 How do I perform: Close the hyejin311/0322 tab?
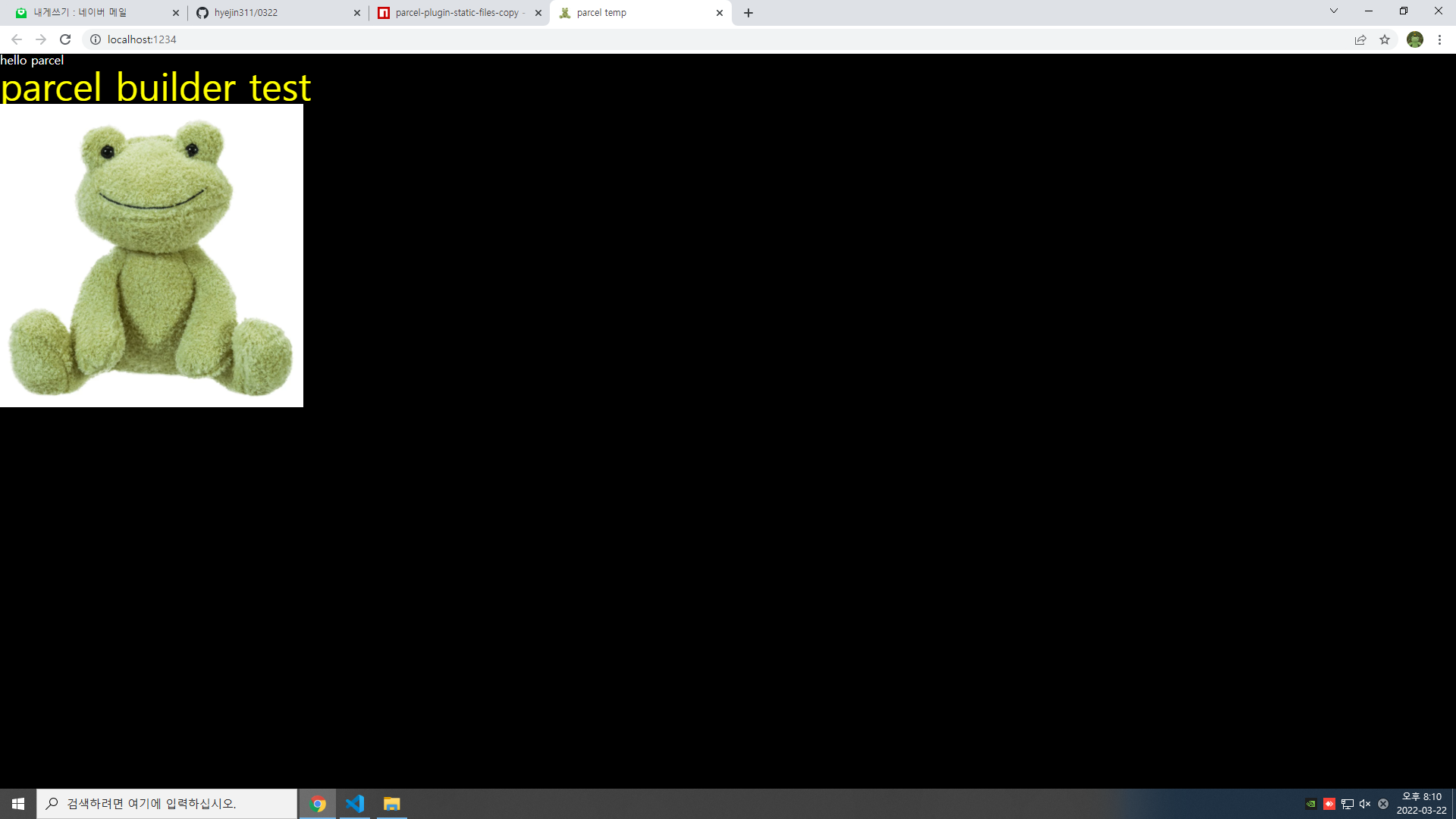(x=357, y=13)
